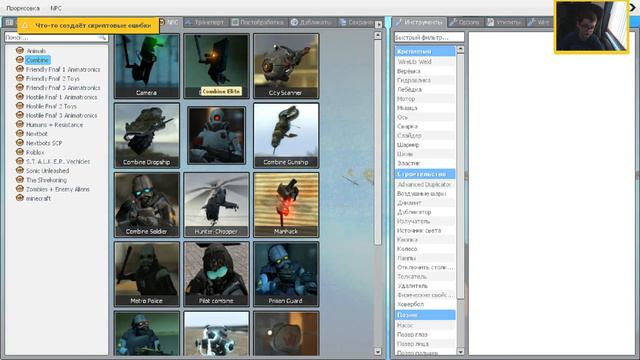
Task: Spawn the City Scanner NPC
Action: (286, 66)
